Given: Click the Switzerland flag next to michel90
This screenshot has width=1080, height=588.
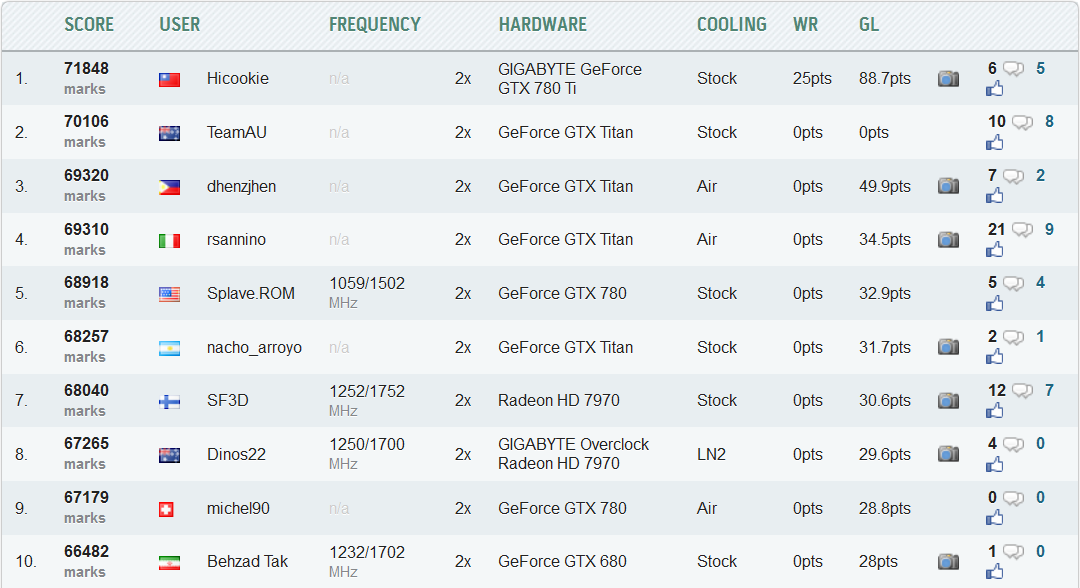Looking at the screenshot, I should [x=166, y=510].
